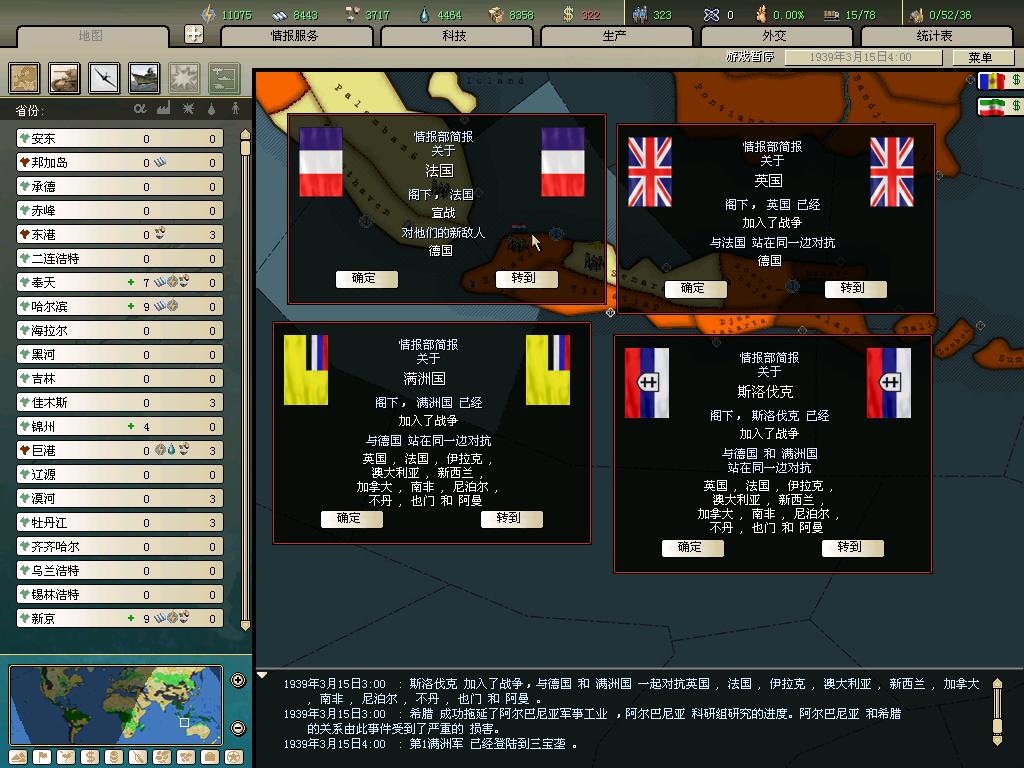Click the world minimap thumbnail
The width and height of the screenshot is (1024, 768).
click(116, 705)
